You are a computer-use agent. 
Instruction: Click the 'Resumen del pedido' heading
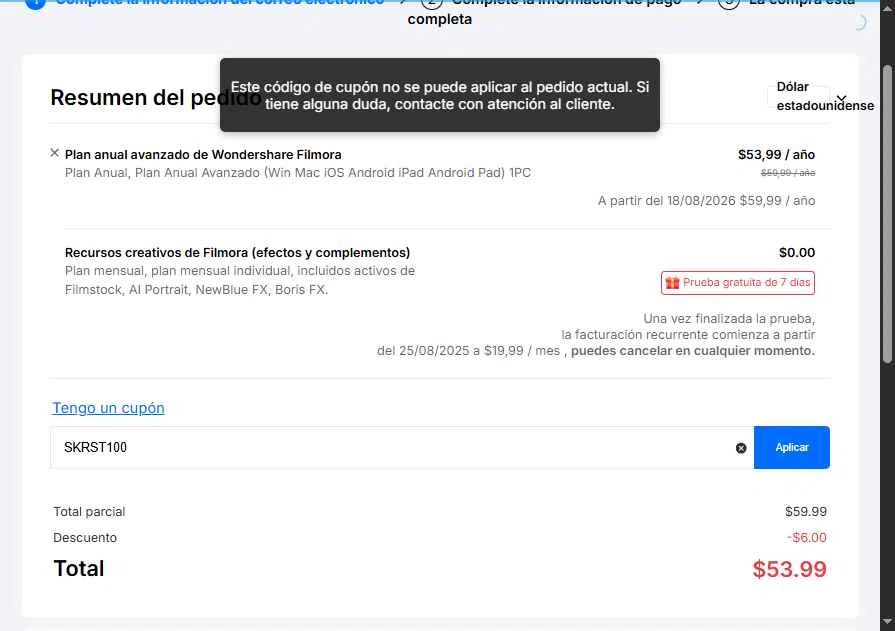coord(156,98)
